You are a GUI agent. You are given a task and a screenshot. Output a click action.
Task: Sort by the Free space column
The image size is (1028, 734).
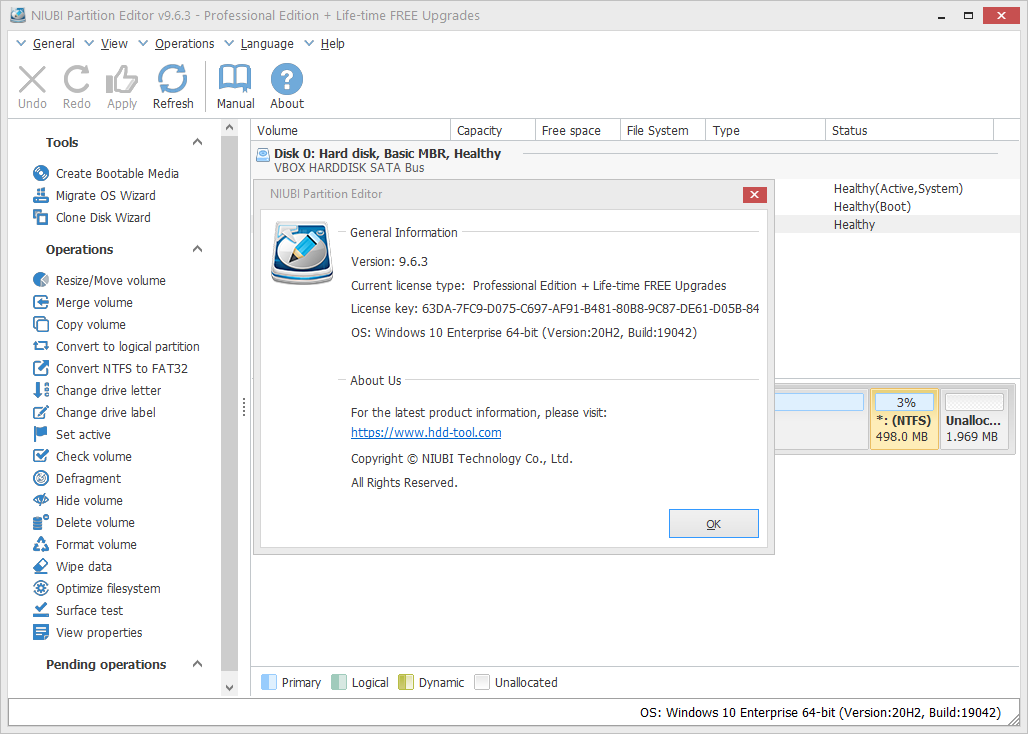click(x=578, y=130)
